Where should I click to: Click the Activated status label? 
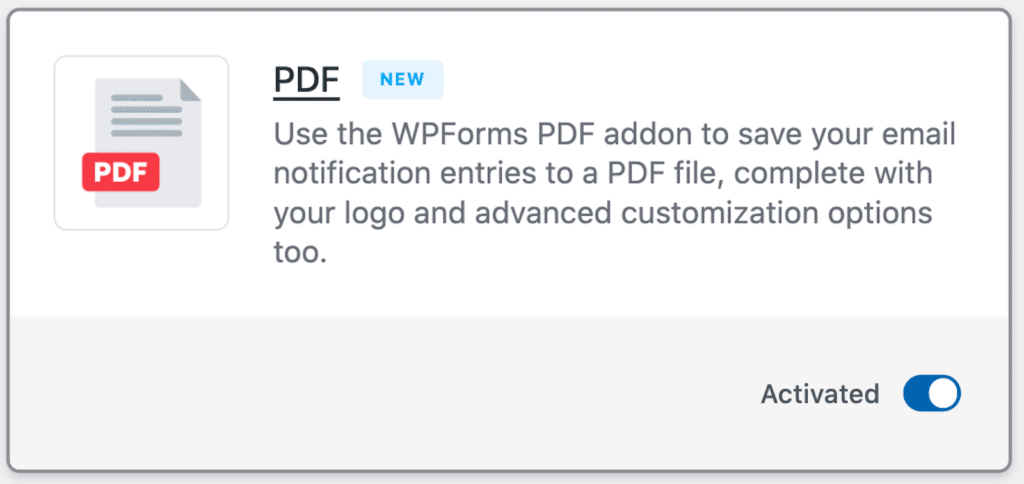(x=820, y=394)
